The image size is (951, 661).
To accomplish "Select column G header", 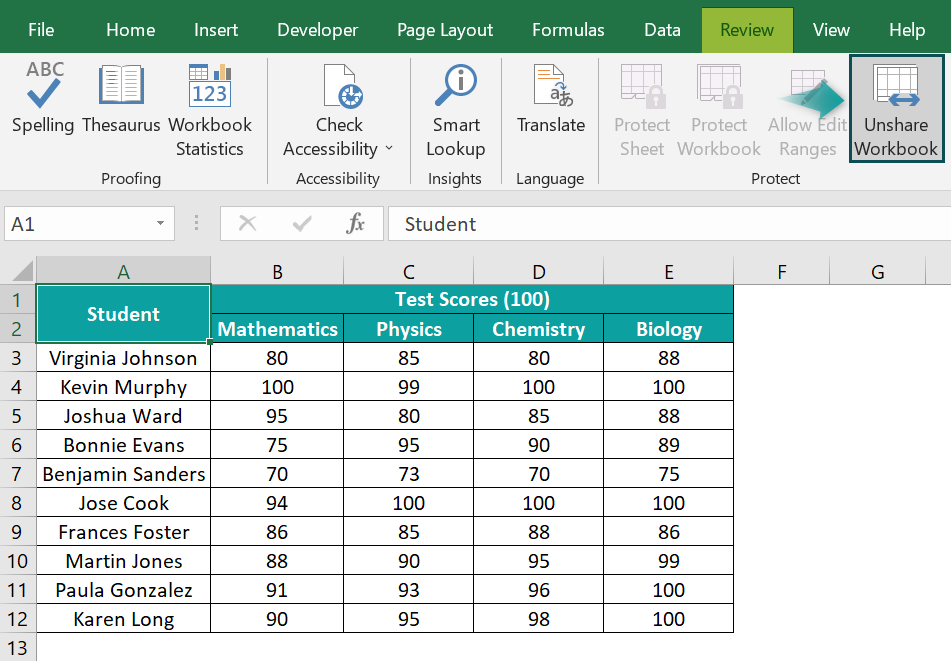I will point(877,271).
